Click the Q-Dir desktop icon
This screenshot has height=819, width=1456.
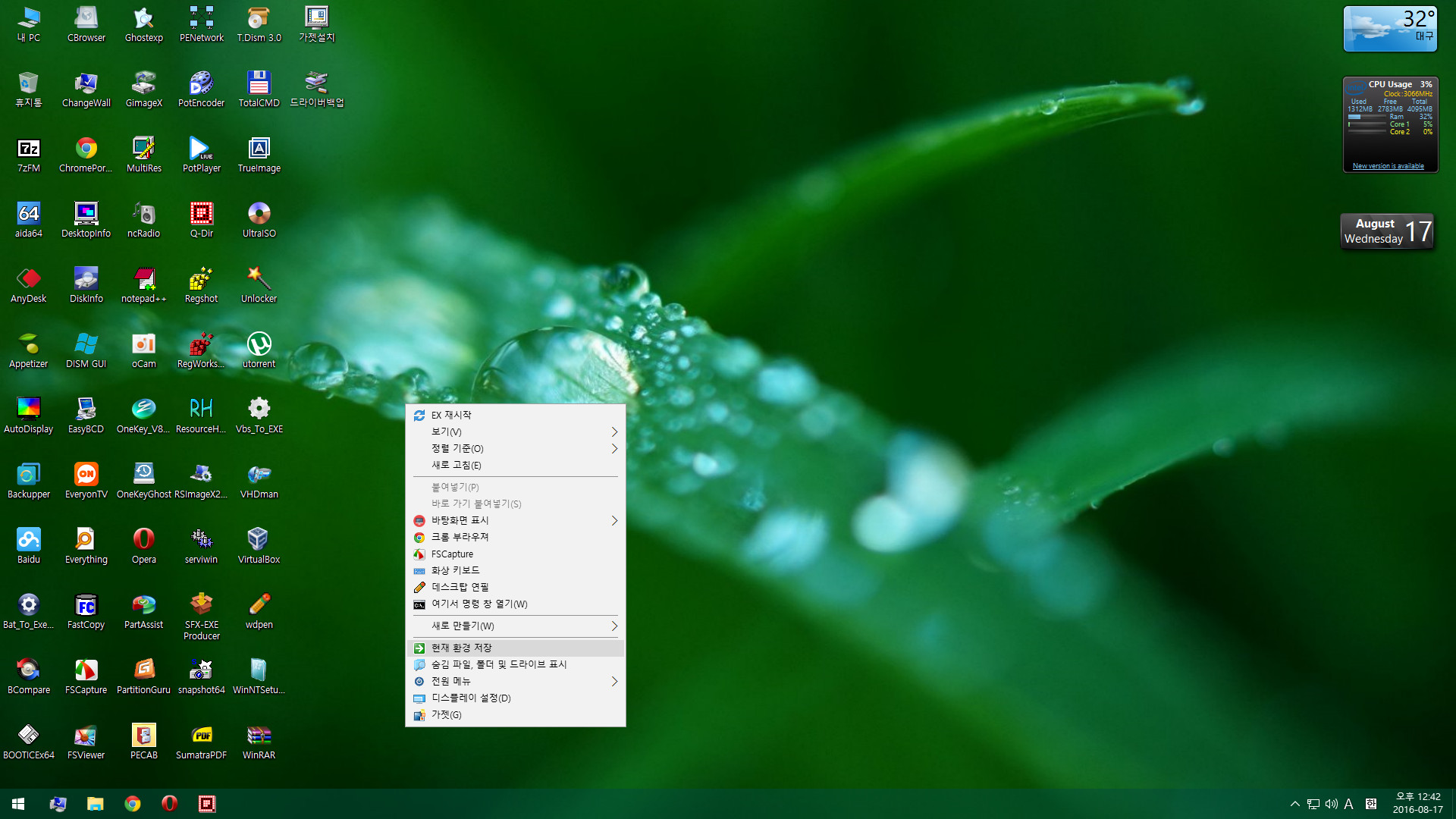[202, 220]
